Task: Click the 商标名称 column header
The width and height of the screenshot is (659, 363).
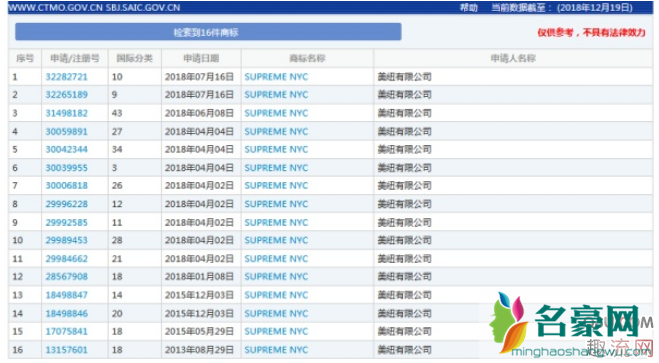Action: pos(307,58)
